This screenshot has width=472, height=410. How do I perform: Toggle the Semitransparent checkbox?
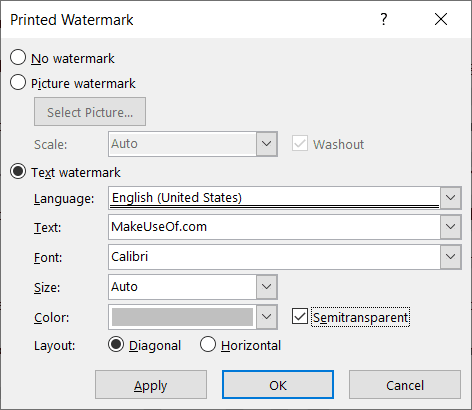(300, 316)
